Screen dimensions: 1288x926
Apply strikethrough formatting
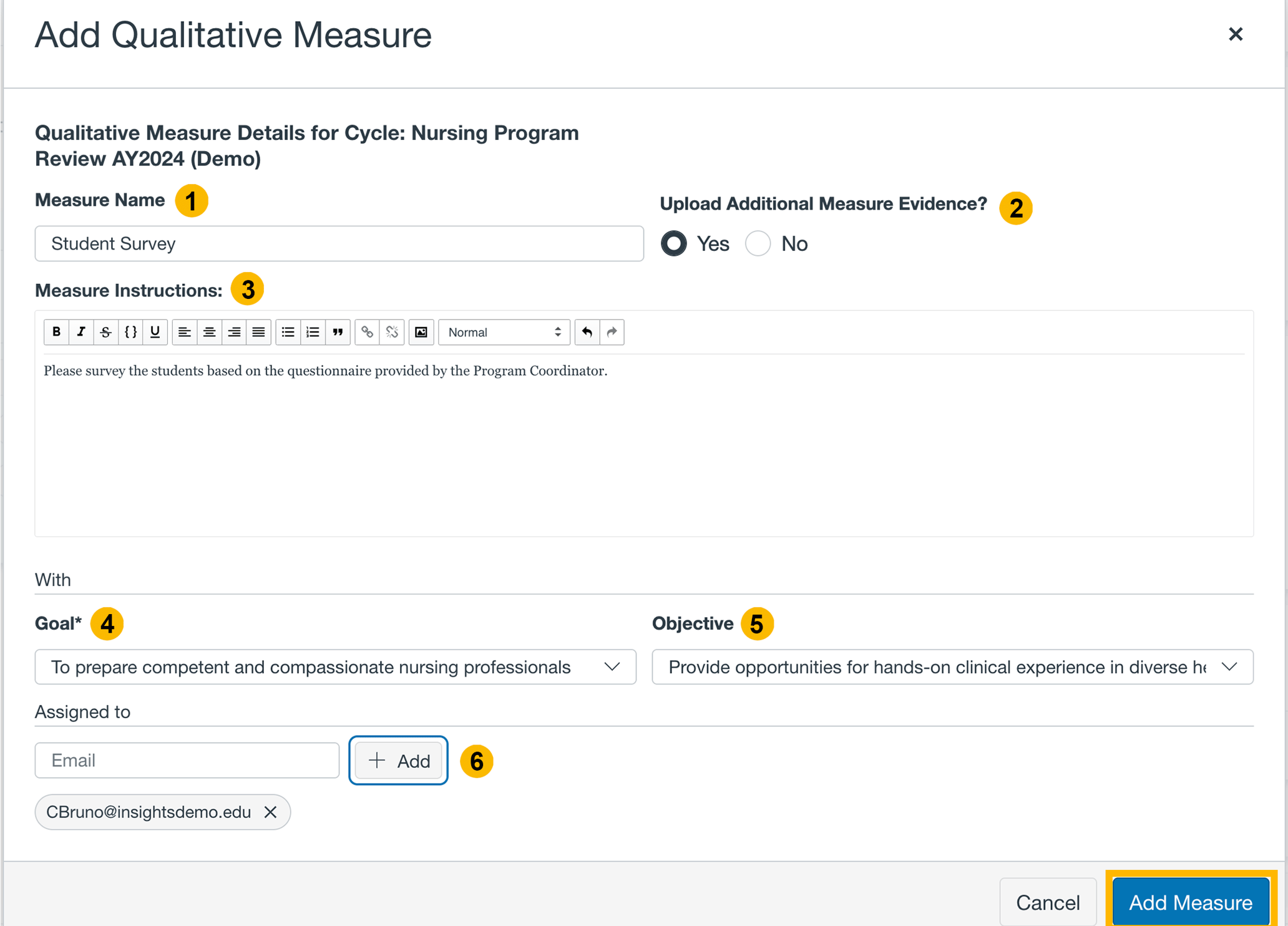(105, 332)
